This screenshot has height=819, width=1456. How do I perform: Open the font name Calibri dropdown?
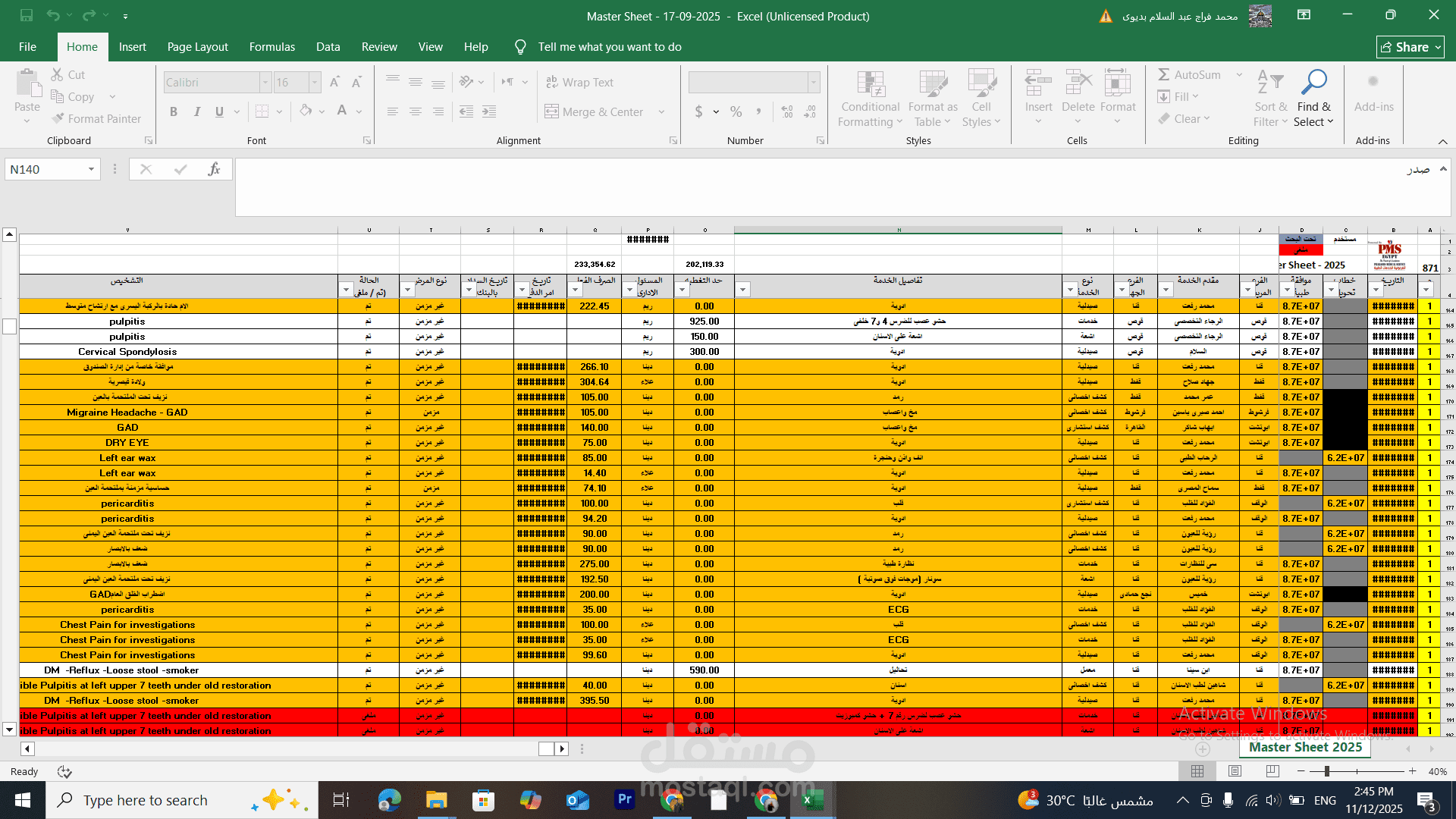pos(265,82)
